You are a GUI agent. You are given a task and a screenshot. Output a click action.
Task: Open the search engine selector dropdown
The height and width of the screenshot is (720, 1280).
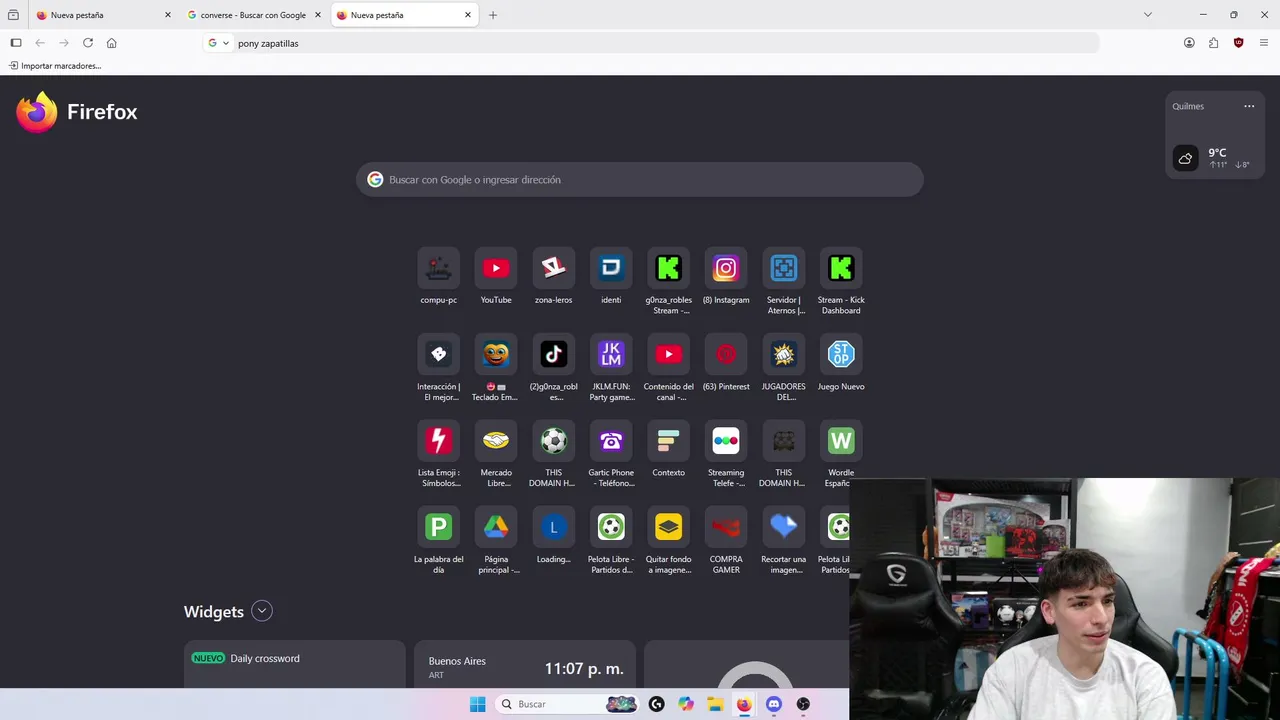click(x=219, y=43)
